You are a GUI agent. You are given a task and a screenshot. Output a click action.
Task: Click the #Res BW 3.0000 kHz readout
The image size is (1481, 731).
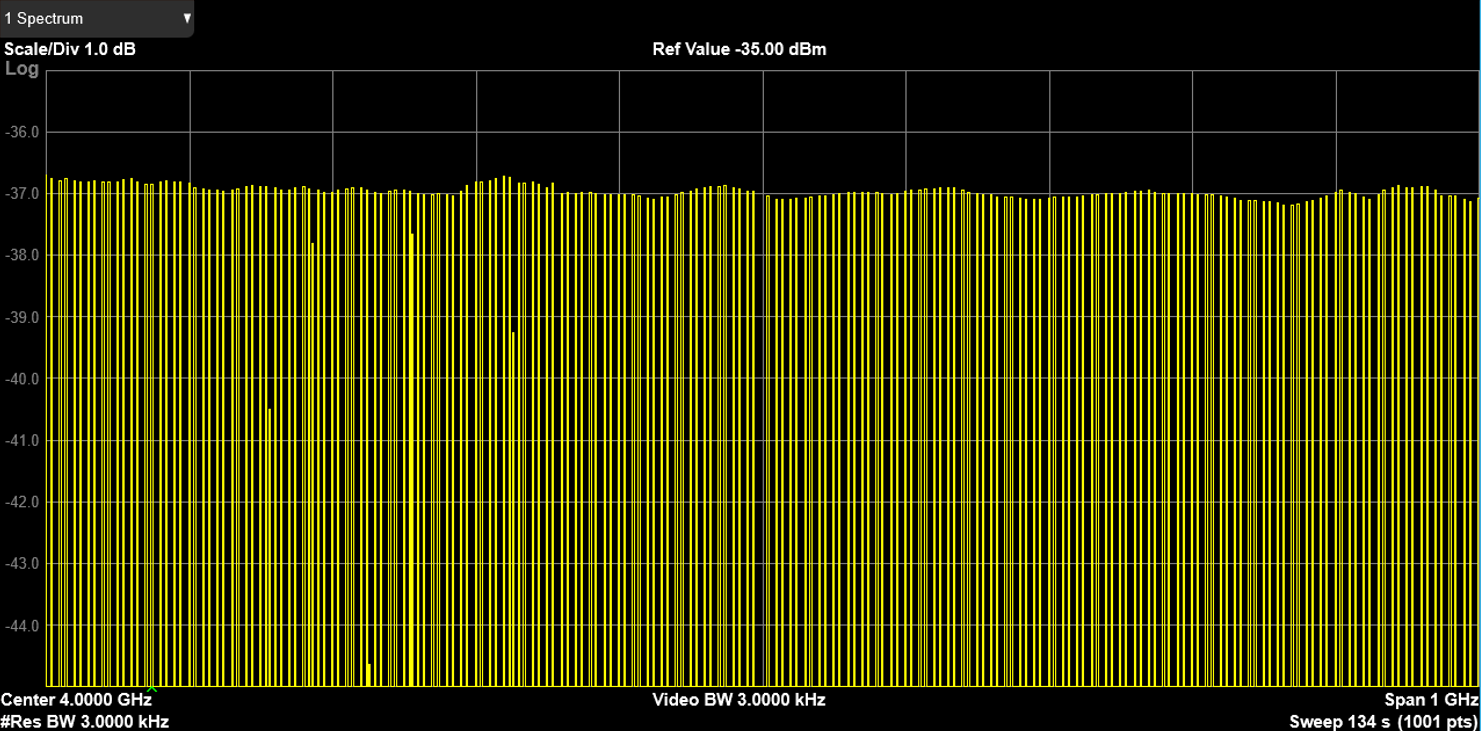click(x=85, y=721)
